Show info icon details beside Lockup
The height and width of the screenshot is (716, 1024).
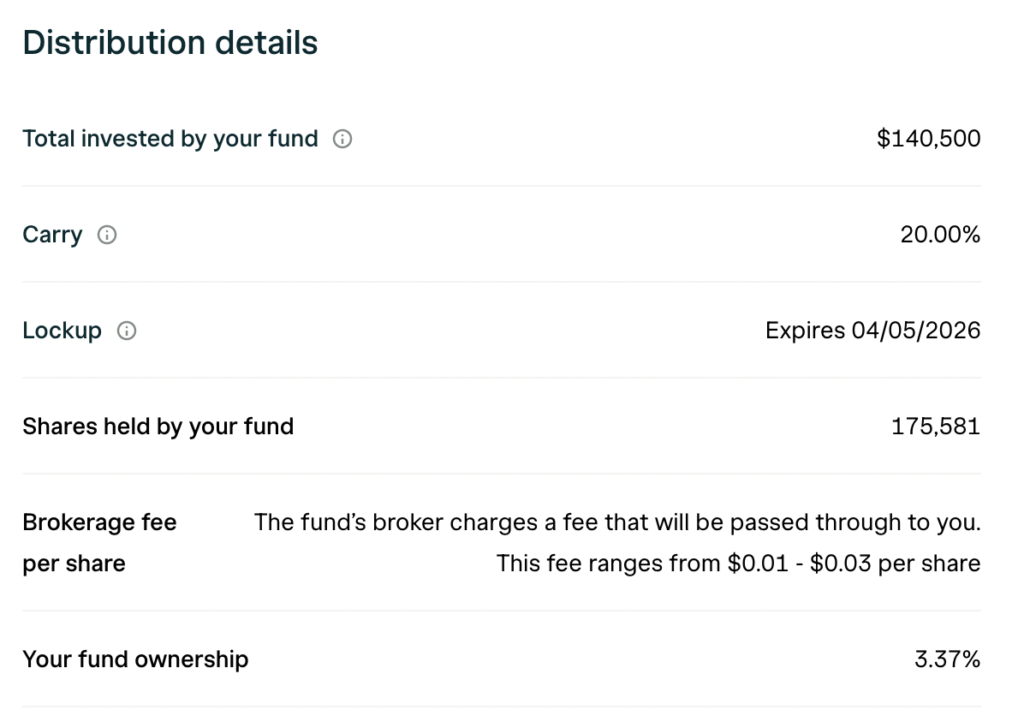[x=127, y=331]
